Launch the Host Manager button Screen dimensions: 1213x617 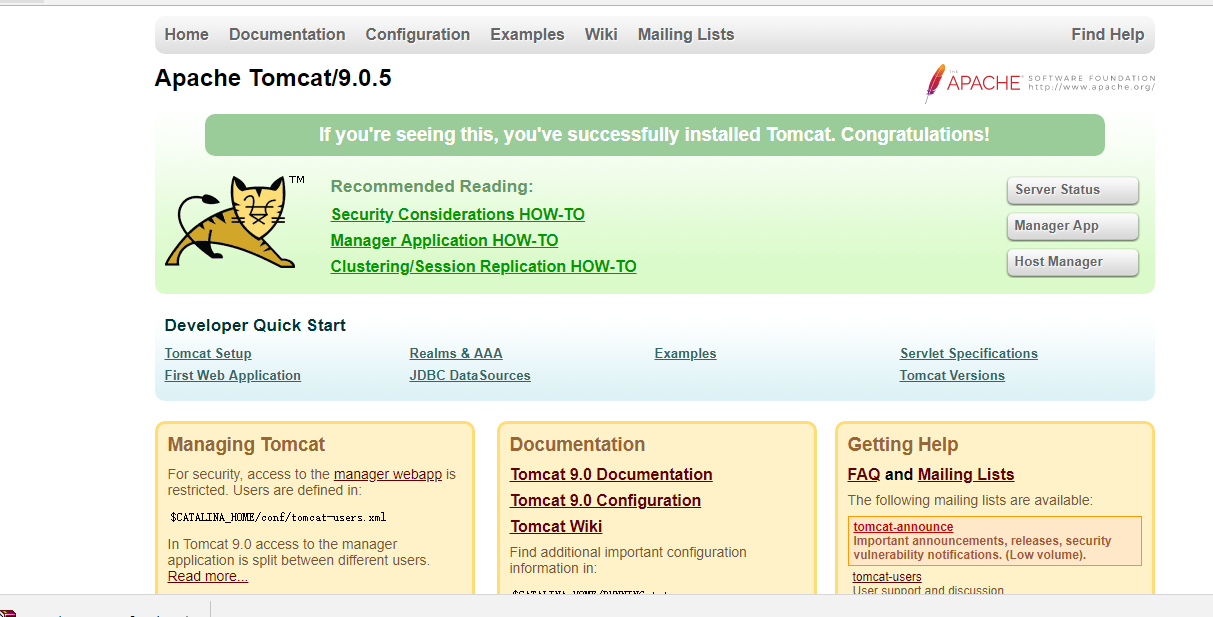(x=1073, y=262)
